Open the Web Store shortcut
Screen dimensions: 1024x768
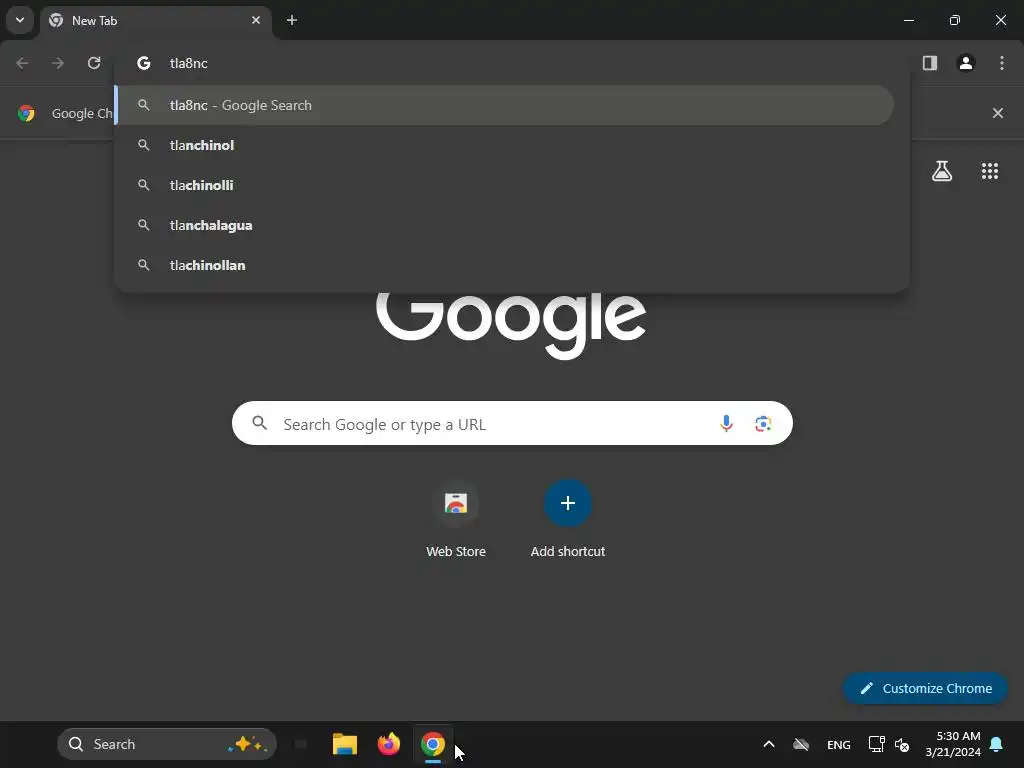pyautogui.click(x=456, y=519)
